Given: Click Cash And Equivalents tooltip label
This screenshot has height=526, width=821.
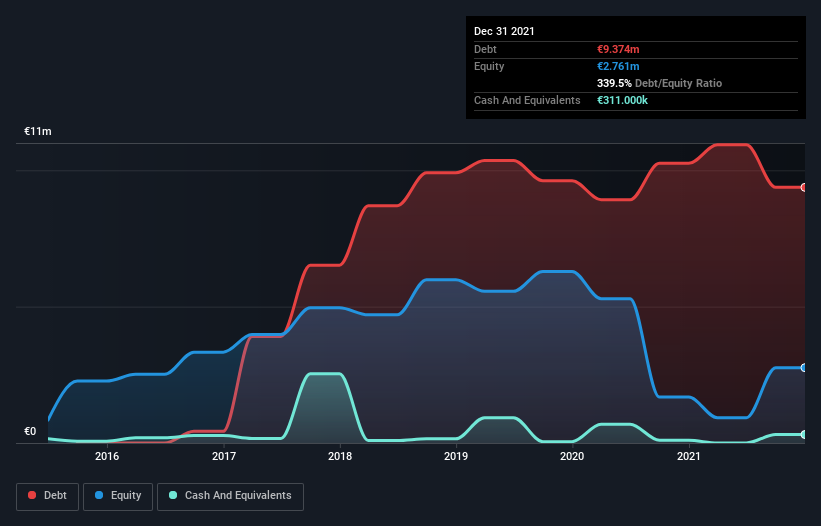Looking at the screenshot, I should point(527,100).
